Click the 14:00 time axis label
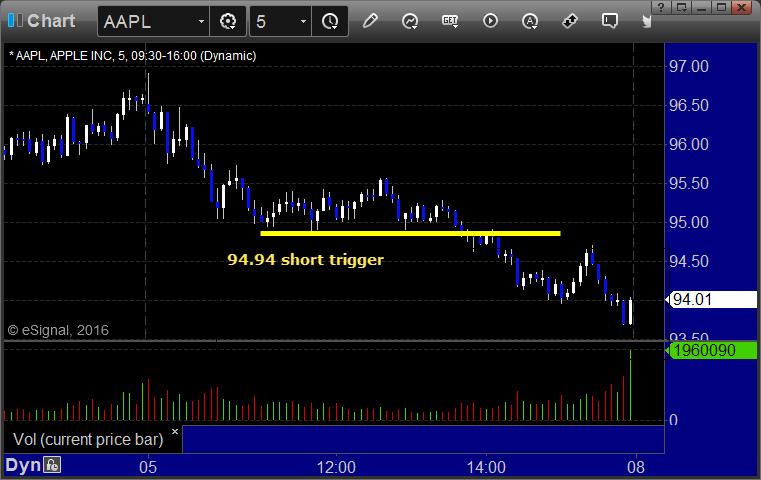The height and width of the screenshot is (480, 761). pyautogui.click(x=486, y=467)
